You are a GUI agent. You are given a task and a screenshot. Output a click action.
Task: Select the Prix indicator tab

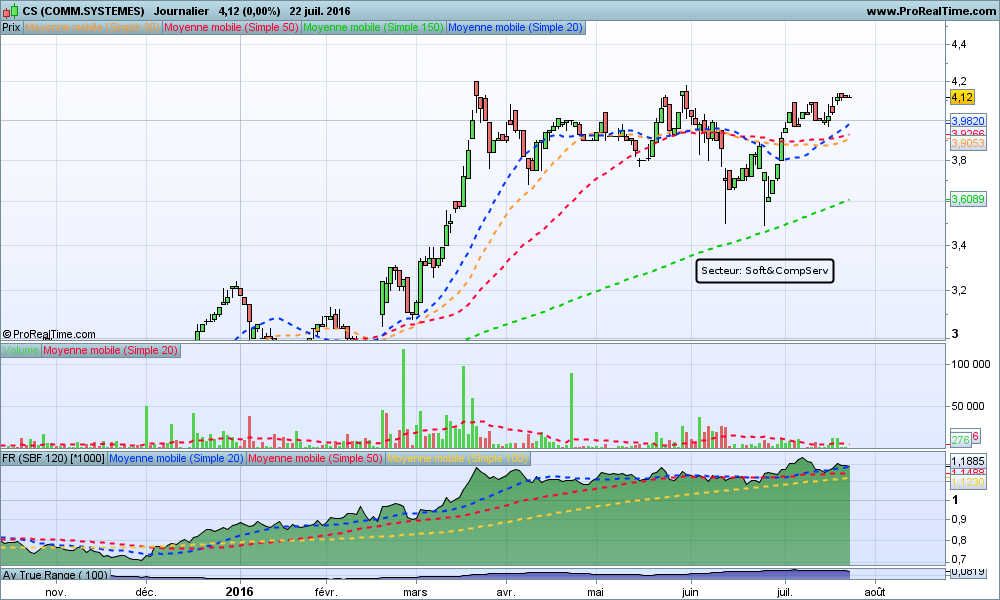[11, 27]
